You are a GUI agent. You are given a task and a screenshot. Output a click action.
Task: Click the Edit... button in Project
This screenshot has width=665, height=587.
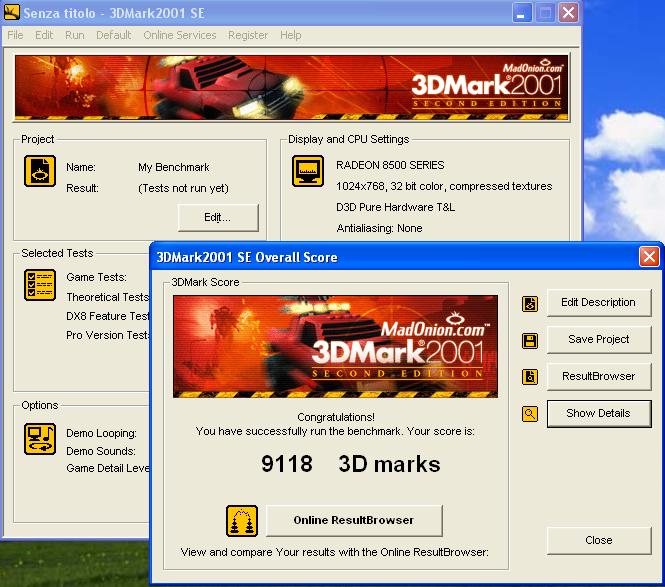coord(218,218)
